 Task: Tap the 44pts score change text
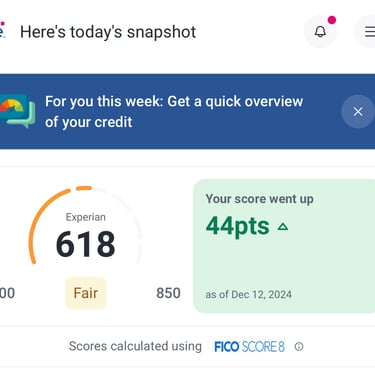tap(238, 227)
